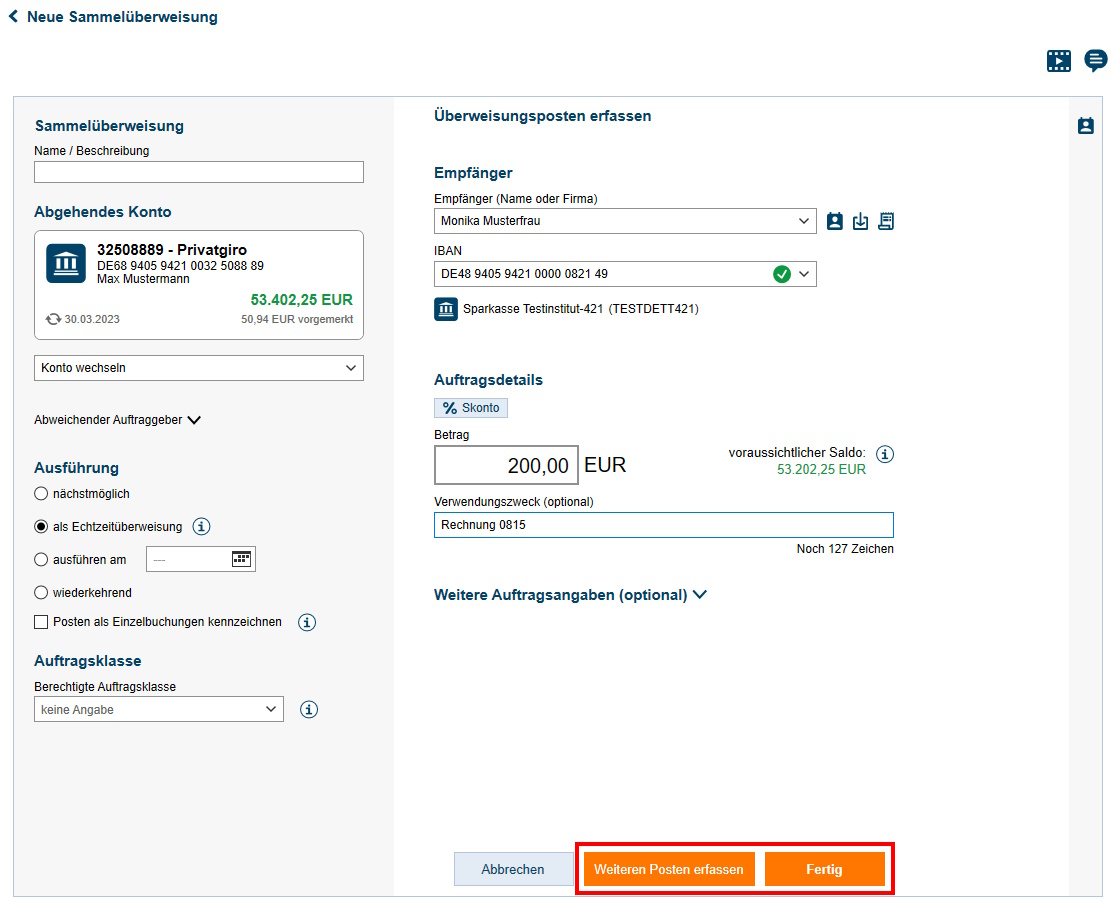The width and height of the screenshot is (1113, 903).
Task: Show info about Einzelbuchungen kennzeichnen
Action: click(307, 623)
